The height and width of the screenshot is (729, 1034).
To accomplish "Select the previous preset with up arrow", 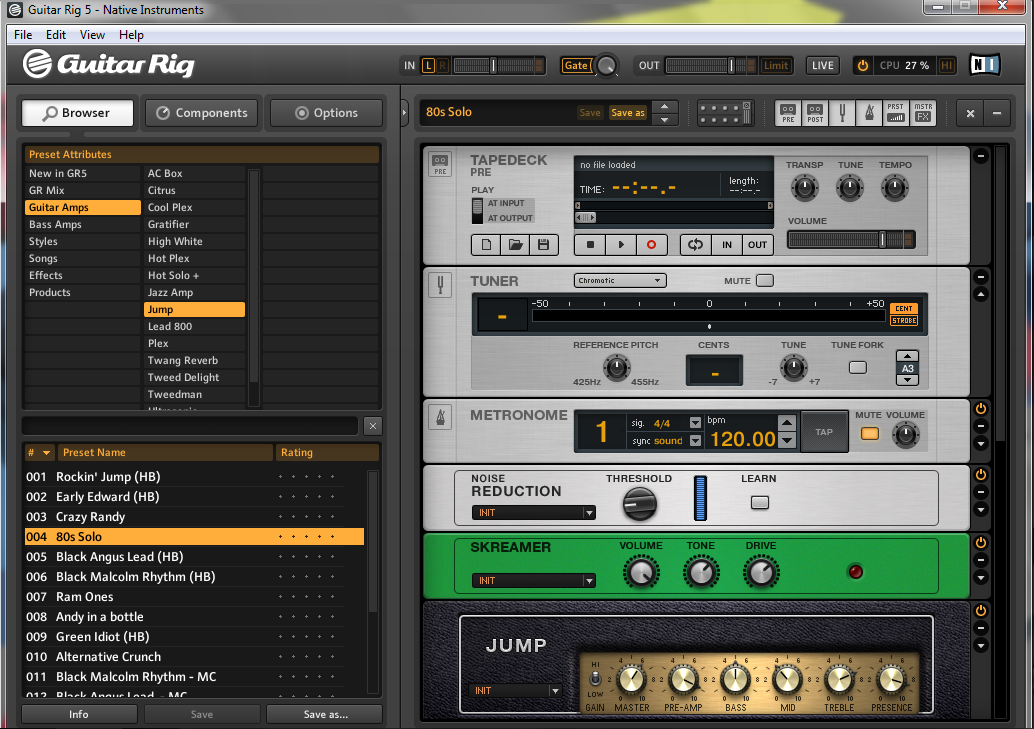I will click(665, 107).
